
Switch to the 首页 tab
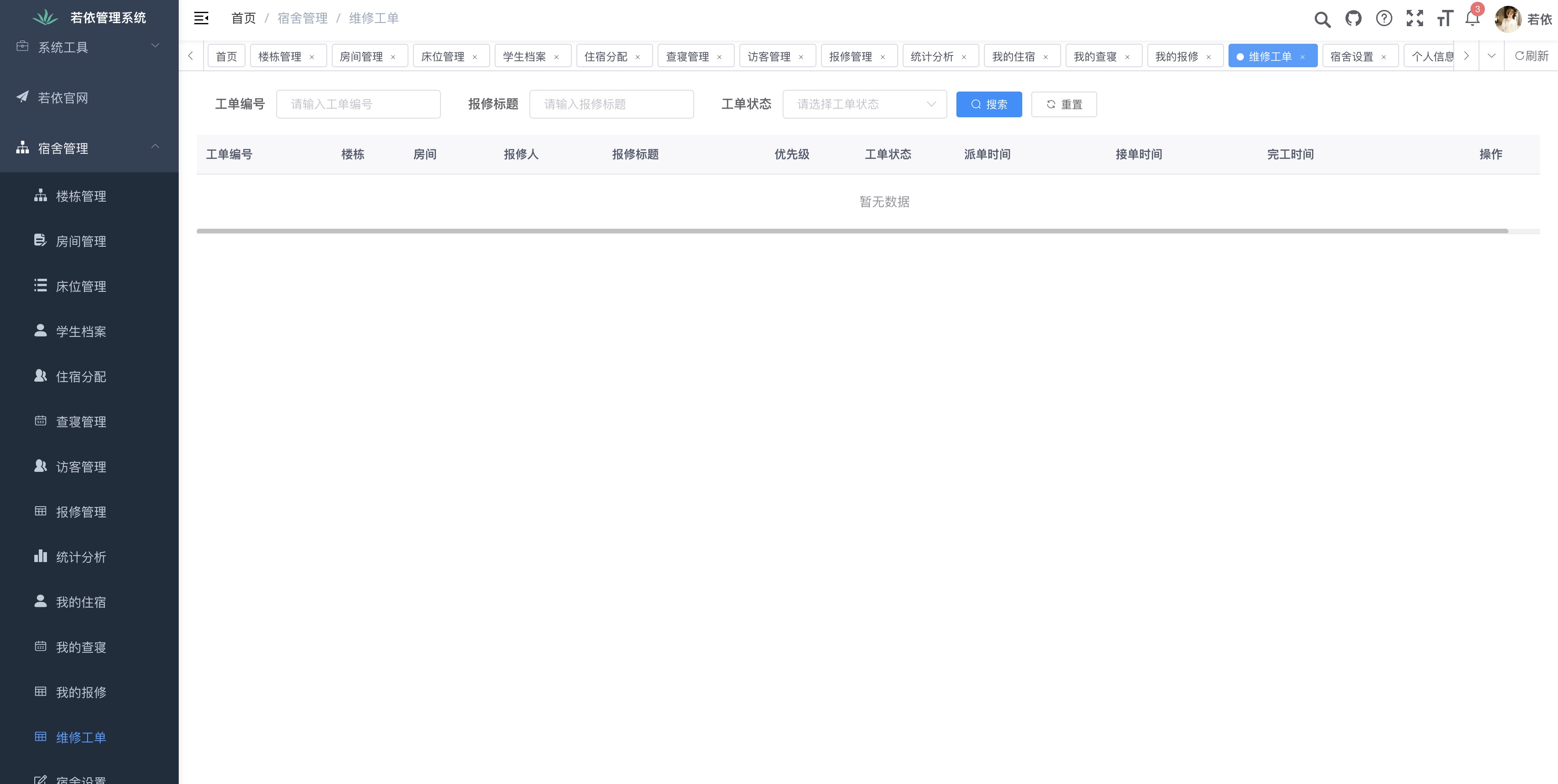click(x=226, y=56)
